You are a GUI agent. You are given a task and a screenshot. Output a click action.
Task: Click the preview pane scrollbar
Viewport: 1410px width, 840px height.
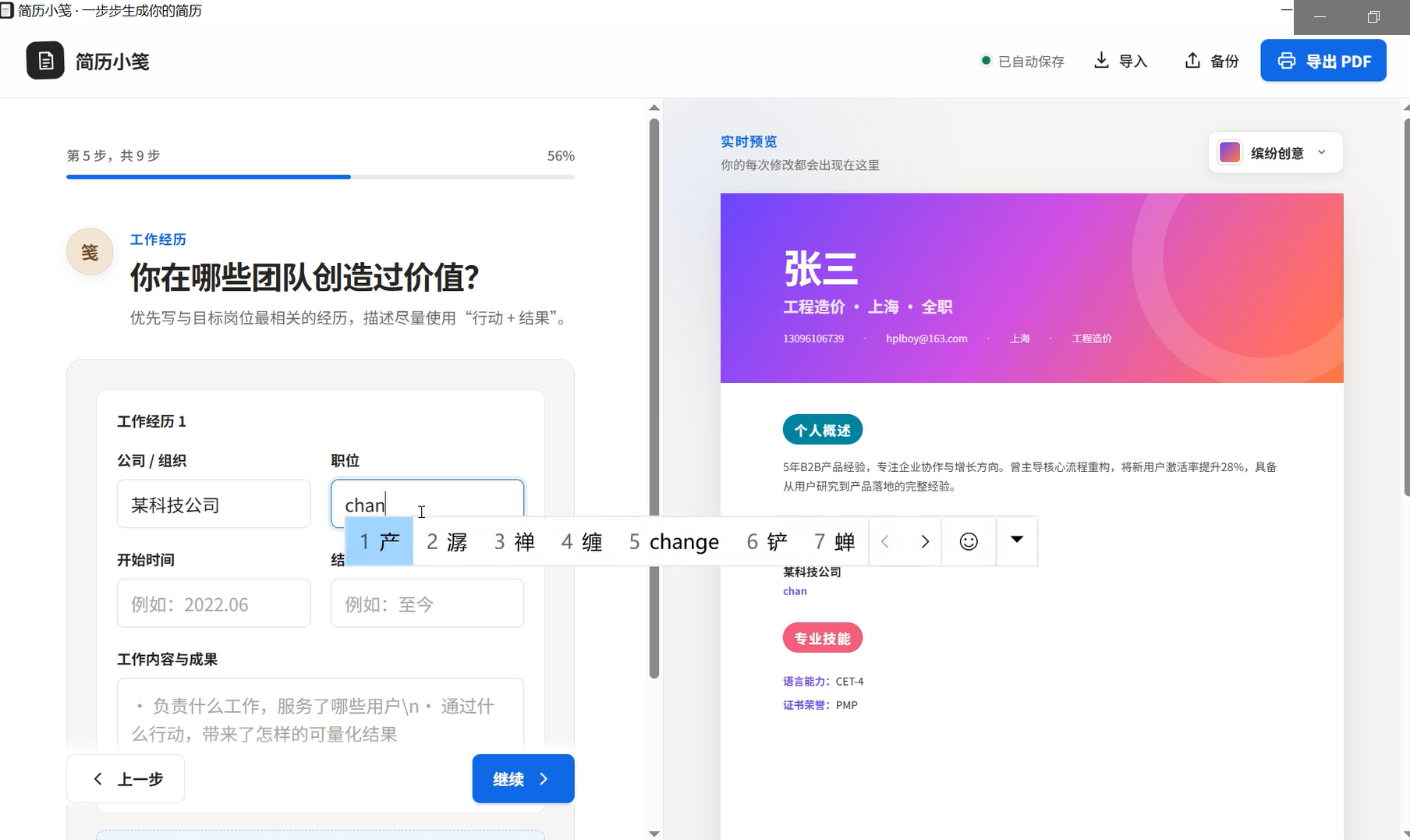tap(1406, 307)
